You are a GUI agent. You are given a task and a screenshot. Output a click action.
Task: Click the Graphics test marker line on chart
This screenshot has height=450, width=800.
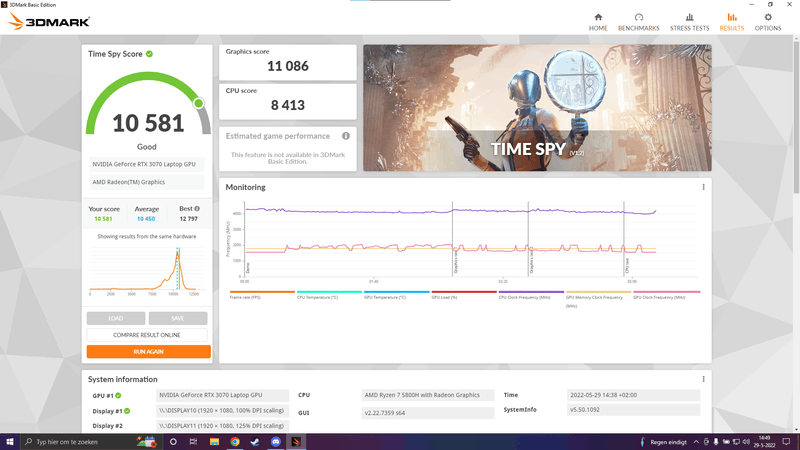[x=453, y=239]
